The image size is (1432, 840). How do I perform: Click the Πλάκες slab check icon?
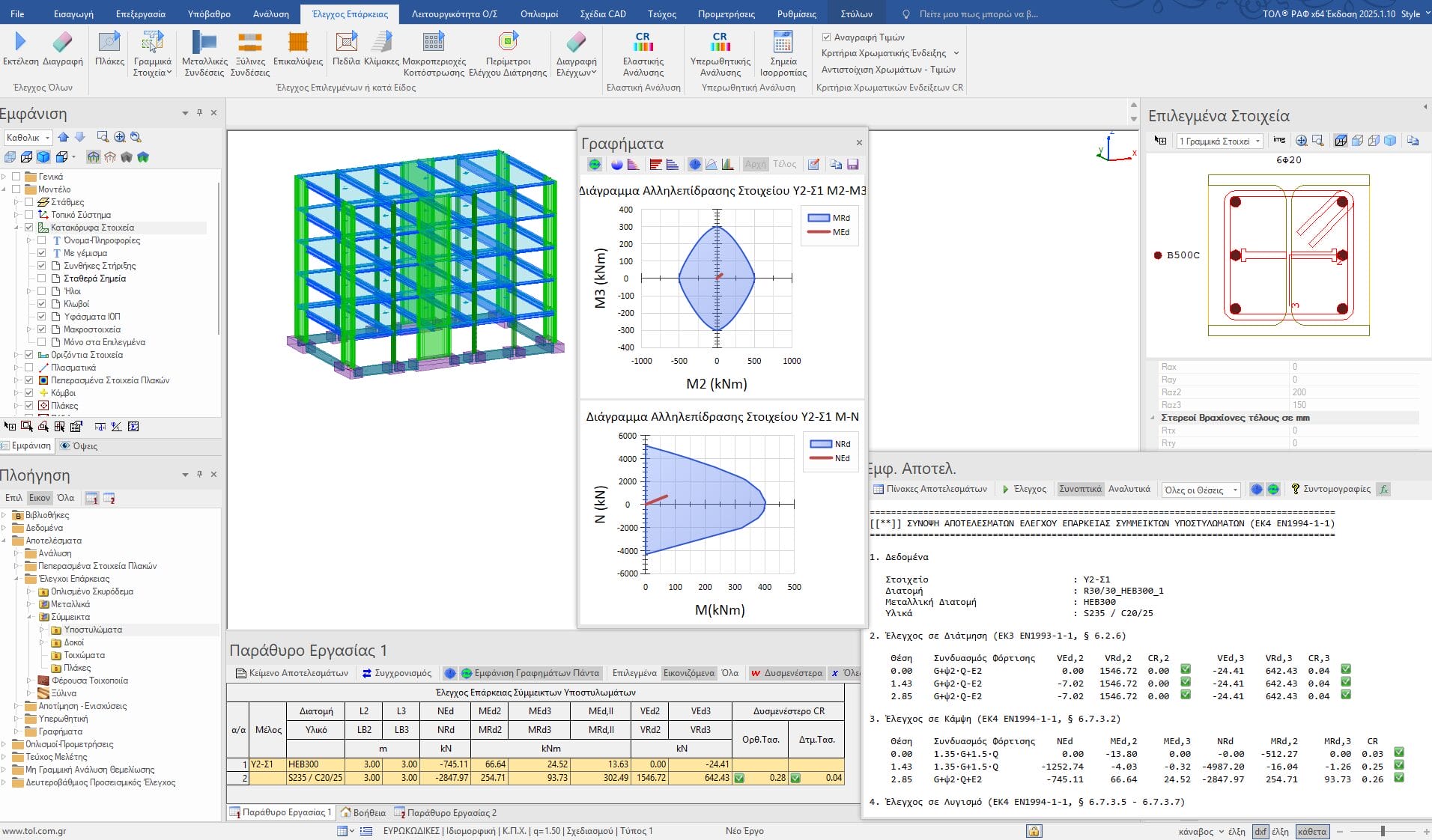(x=109, y=43)
